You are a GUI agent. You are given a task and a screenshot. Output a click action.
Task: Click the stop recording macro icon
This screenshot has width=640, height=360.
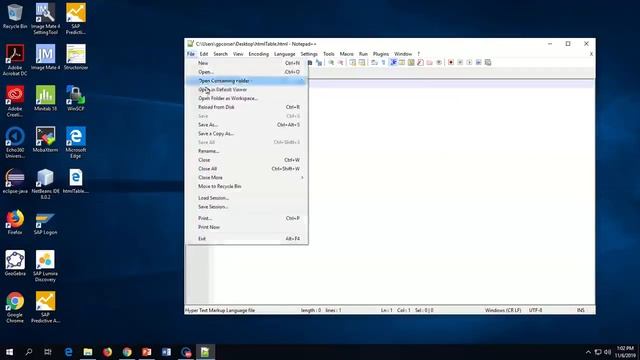(x=460, y=62)
